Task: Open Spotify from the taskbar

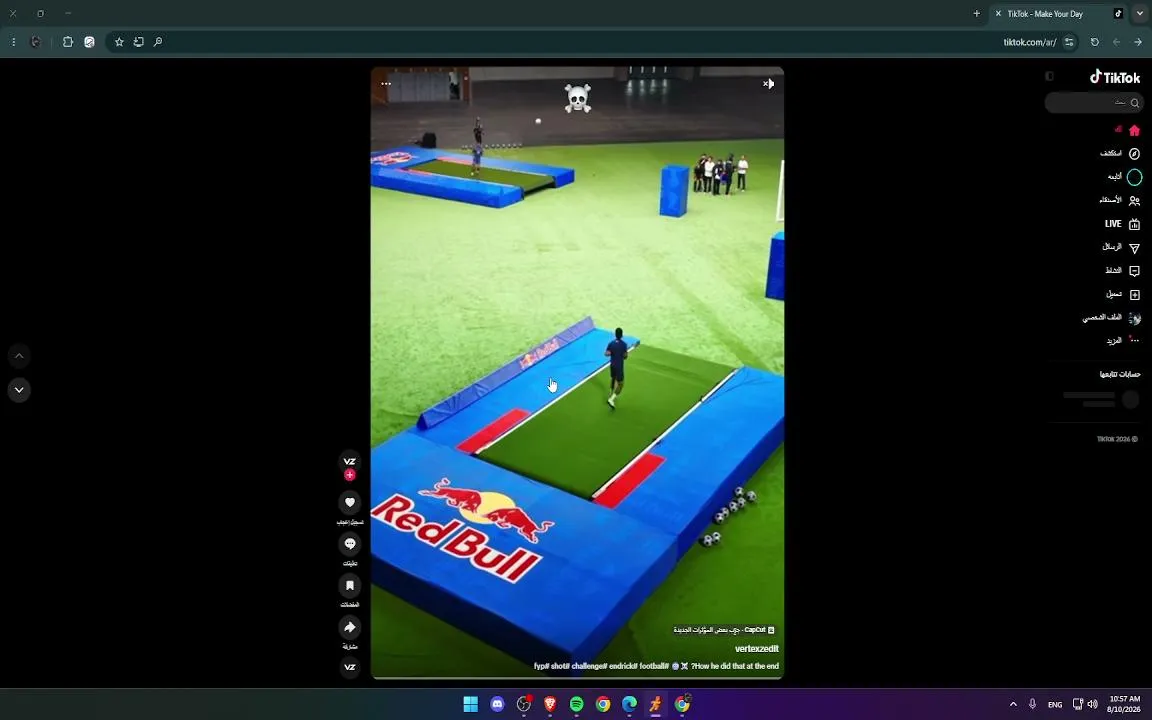Action: click(576, 704)
